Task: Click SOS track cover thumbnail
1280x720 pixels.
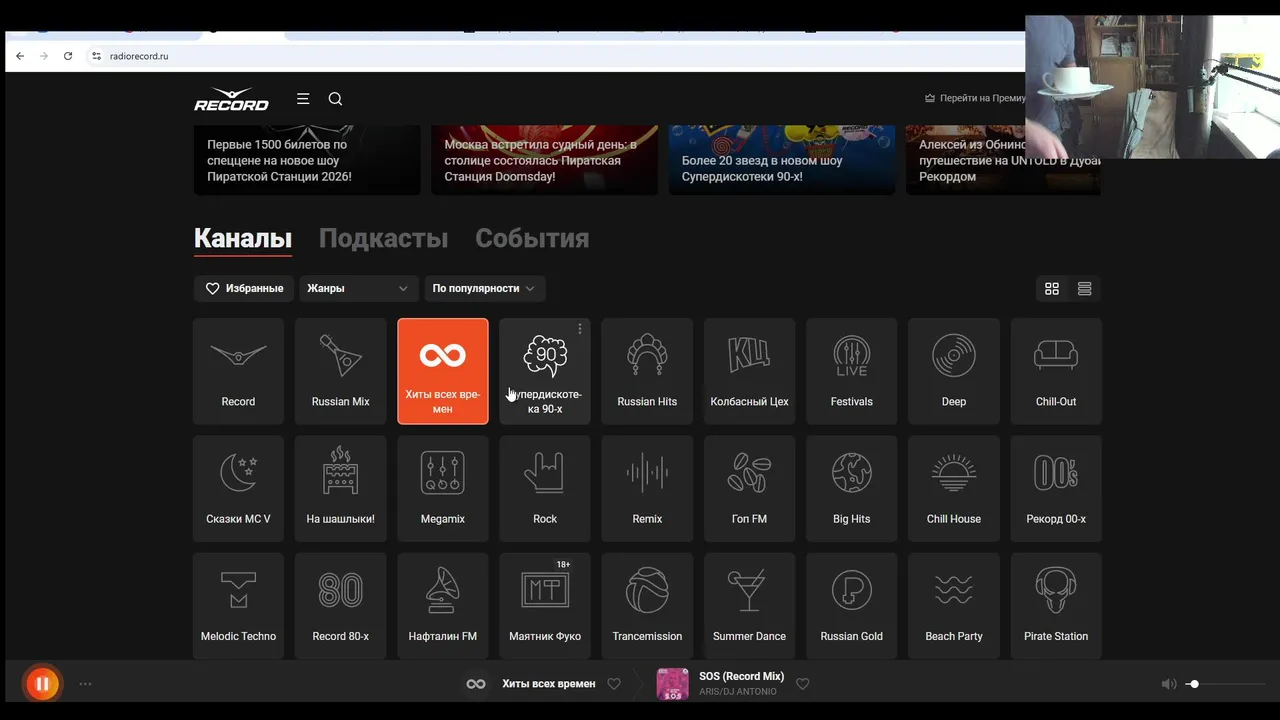Action: coord(672,684)
